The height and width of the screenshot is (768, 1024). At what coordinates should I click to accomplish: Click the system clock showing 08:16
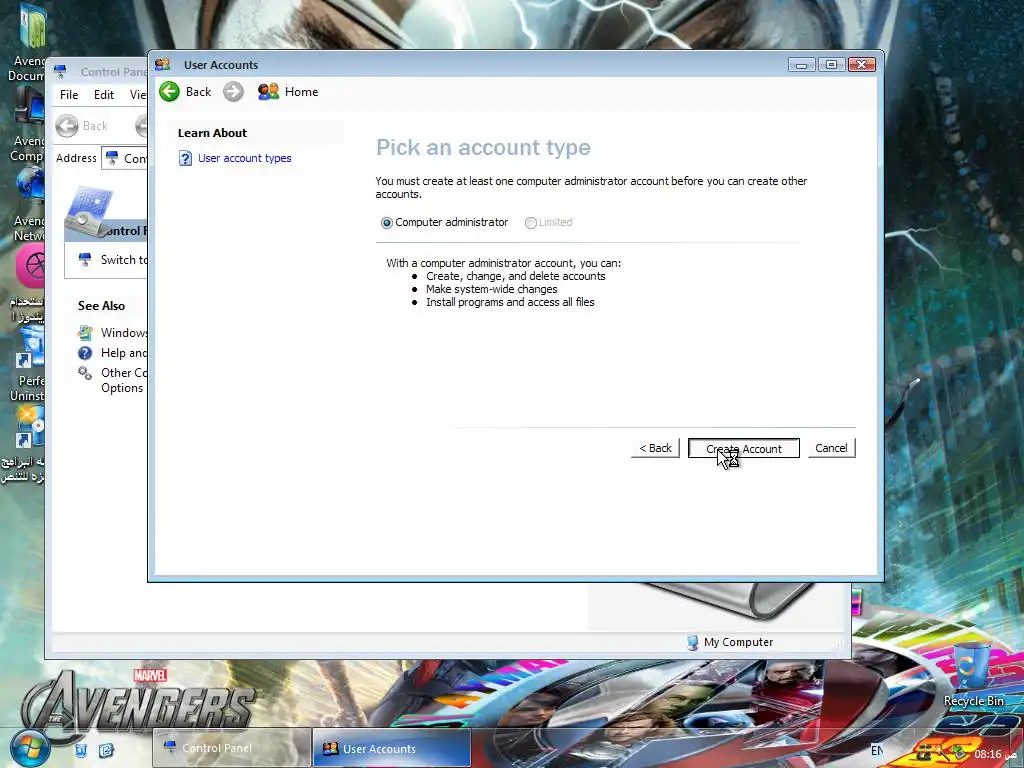pyautogui.click(x=987, y=754)
